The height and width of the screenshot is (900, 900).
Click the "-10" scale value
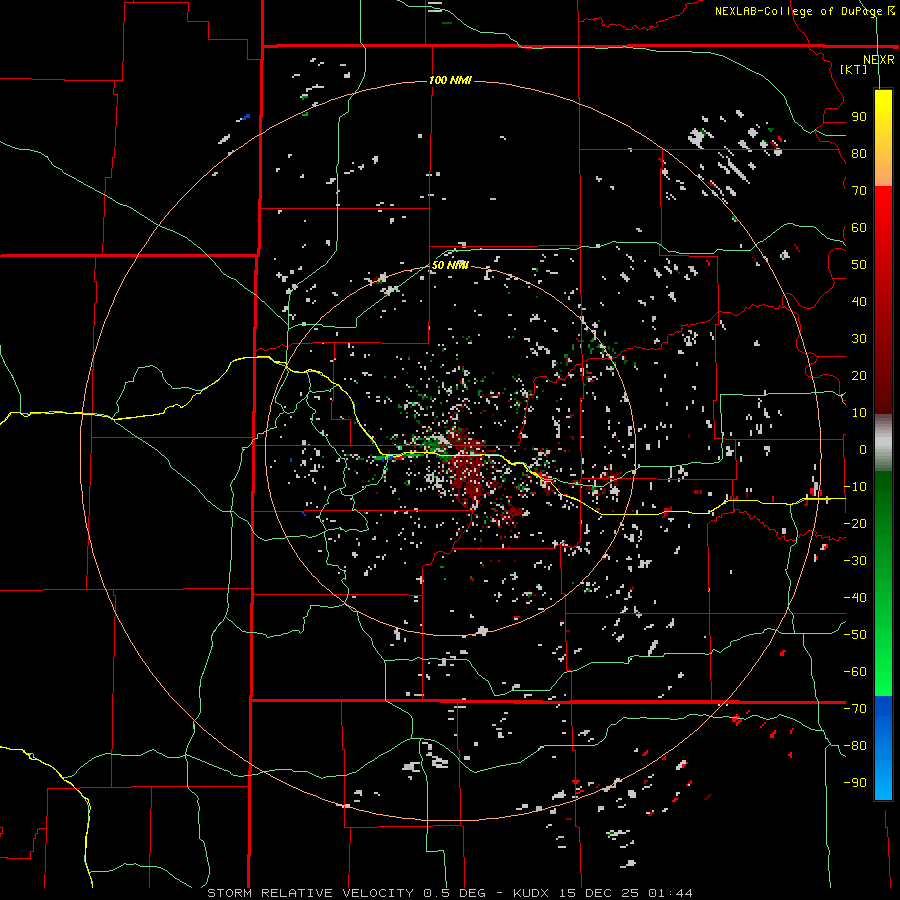point(855,487)
